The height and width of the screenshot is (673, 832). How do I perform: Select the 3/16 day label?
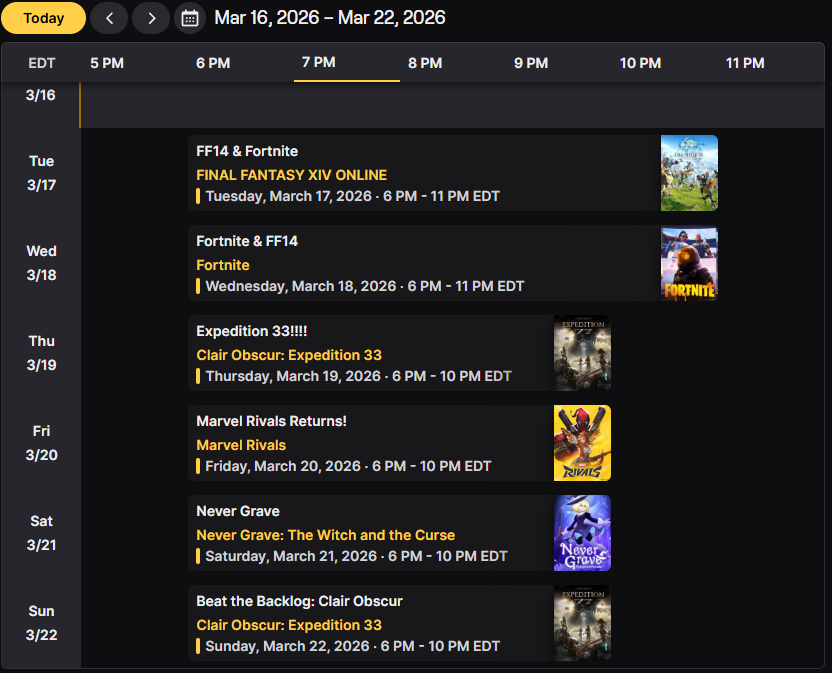click(x=41, y=96)
